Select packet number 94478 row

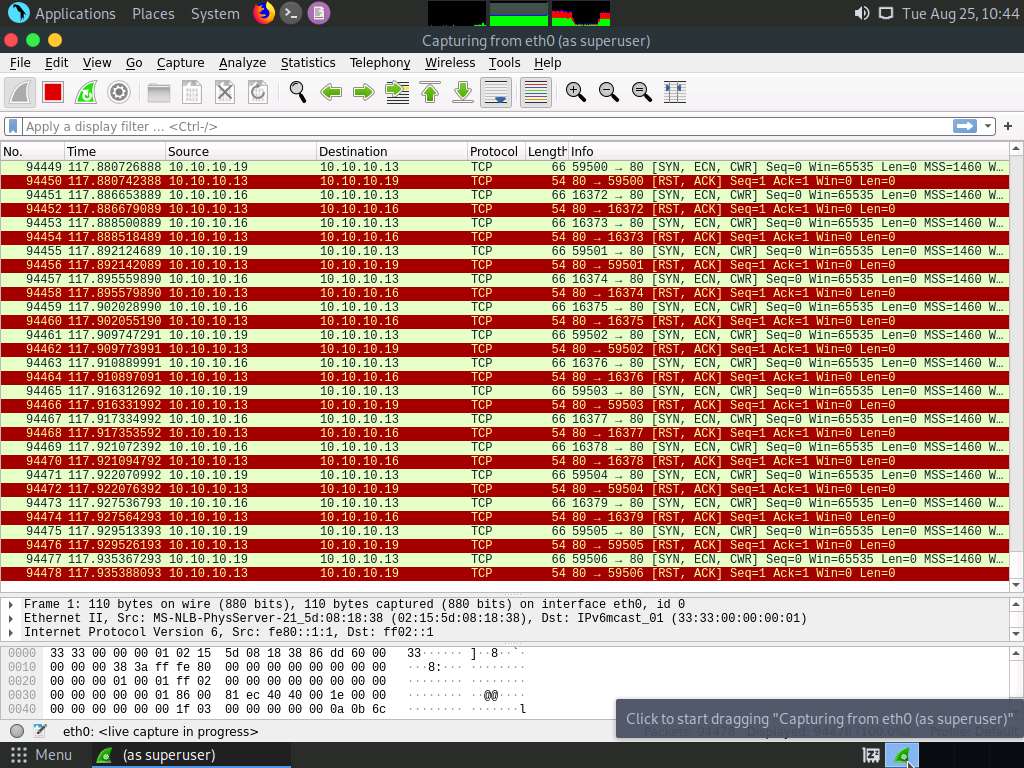click(x=505, y=573)
